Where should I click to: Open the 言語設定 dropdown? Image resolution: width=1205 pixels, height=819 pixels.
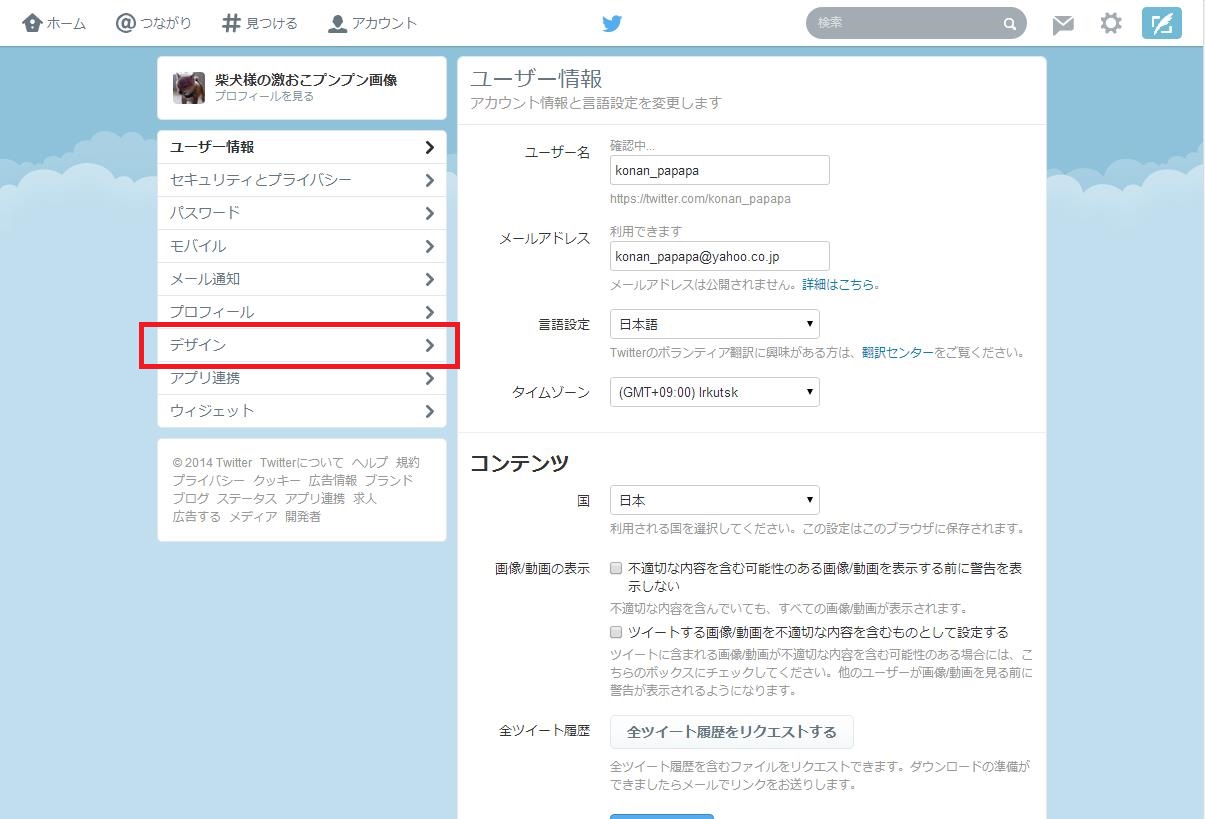tap(715, 324)
